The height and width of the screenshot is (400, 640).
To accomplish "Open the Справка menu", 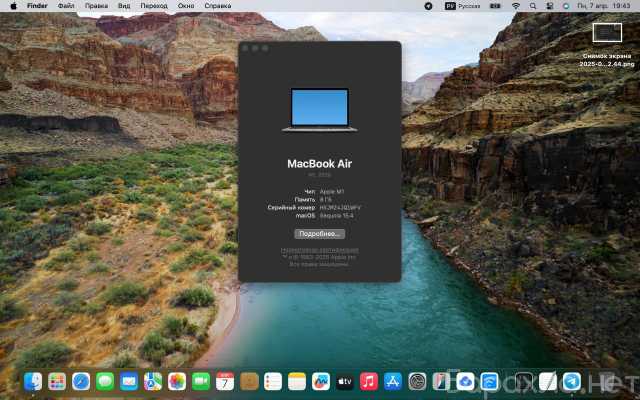I will click(x=218, y=6).
